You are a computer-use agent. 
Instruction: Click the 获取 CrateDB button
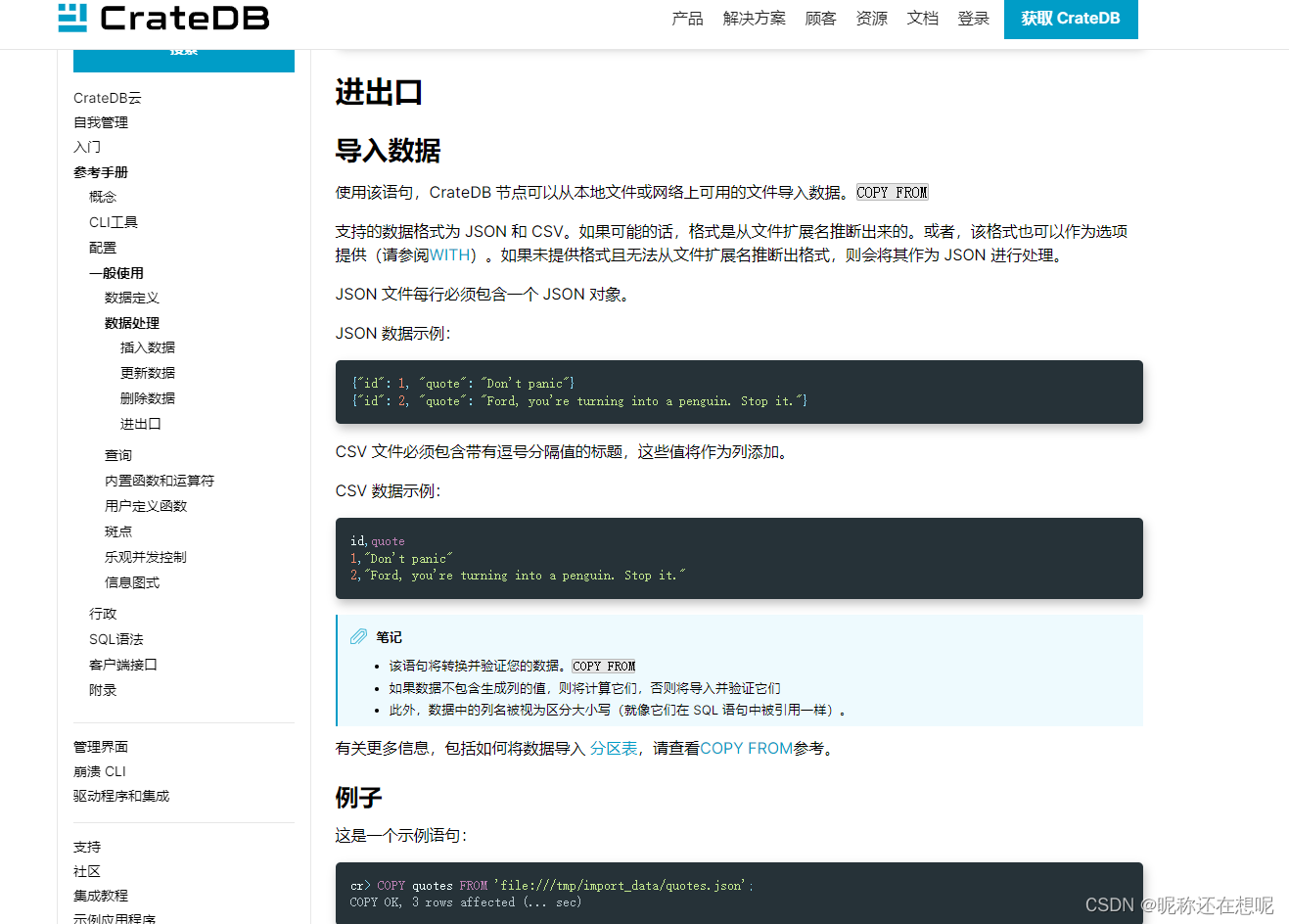click(1071, 19)
